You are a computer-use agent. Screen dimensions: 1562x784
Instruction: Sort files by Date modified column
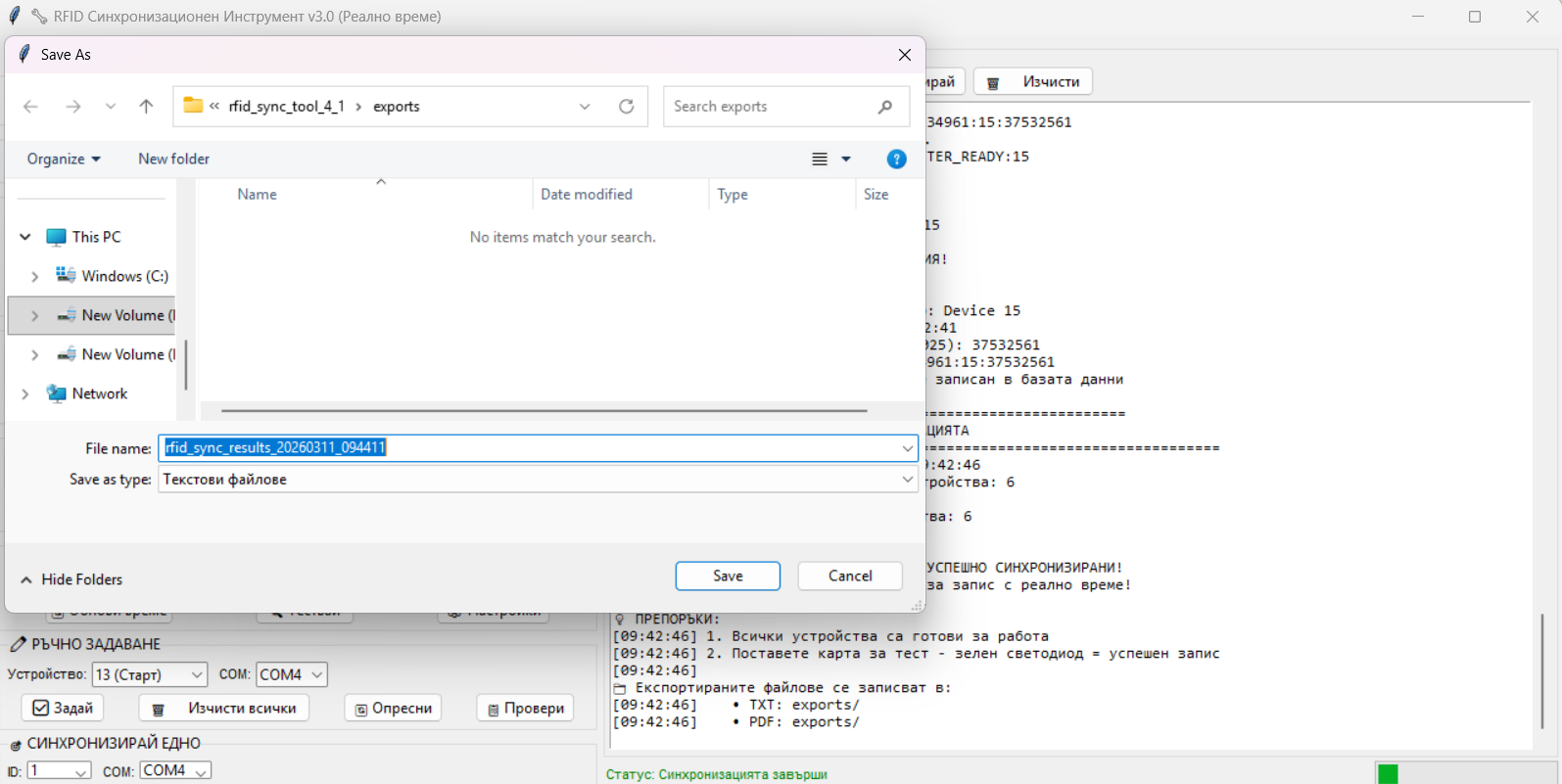point(587,194)
